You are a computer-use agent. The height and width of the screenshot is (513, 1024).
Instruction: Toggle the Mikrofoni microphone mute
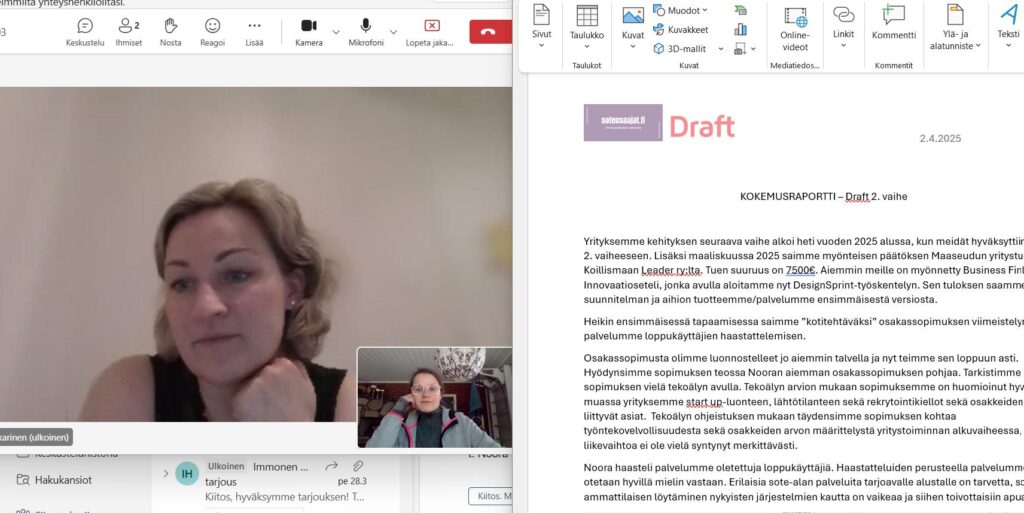click(366, 32)
